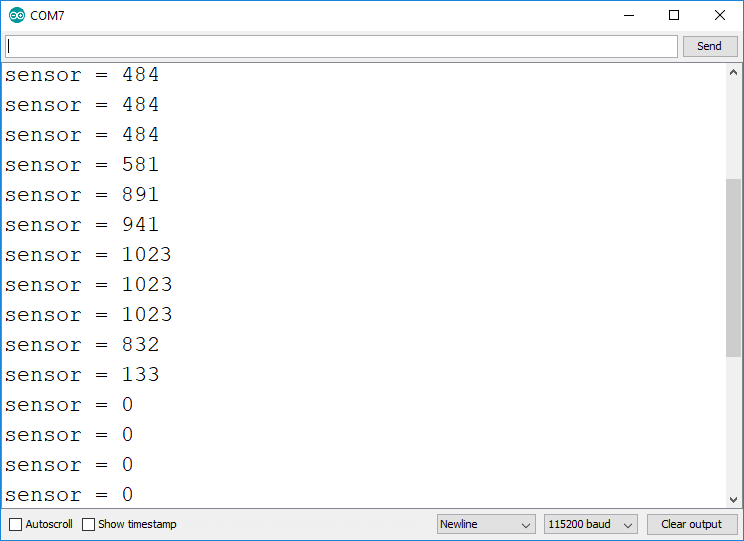Select the sensor = 133 output line

82,375
